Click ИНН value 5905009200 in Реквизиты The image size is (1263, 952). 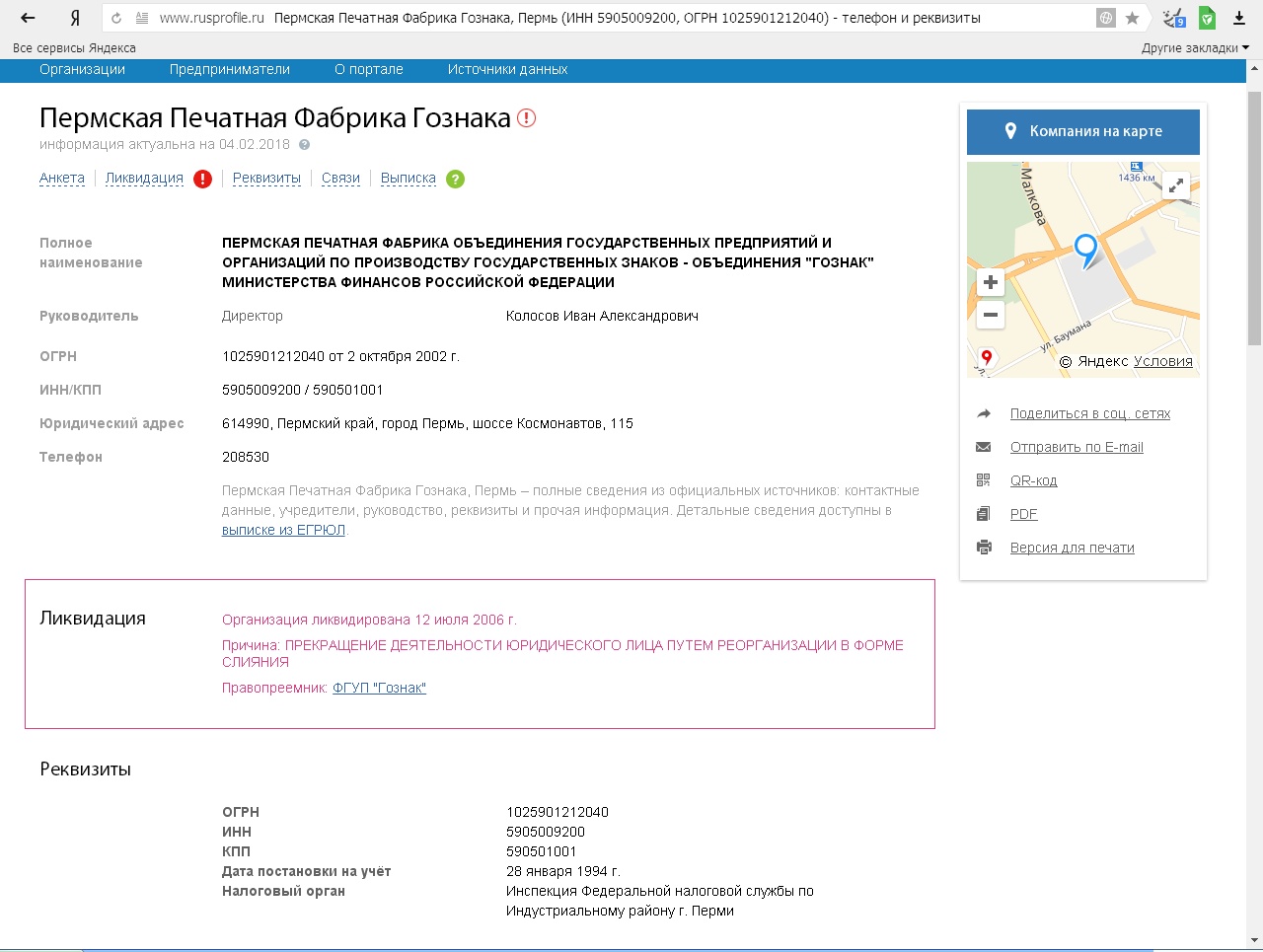(546, 832)
